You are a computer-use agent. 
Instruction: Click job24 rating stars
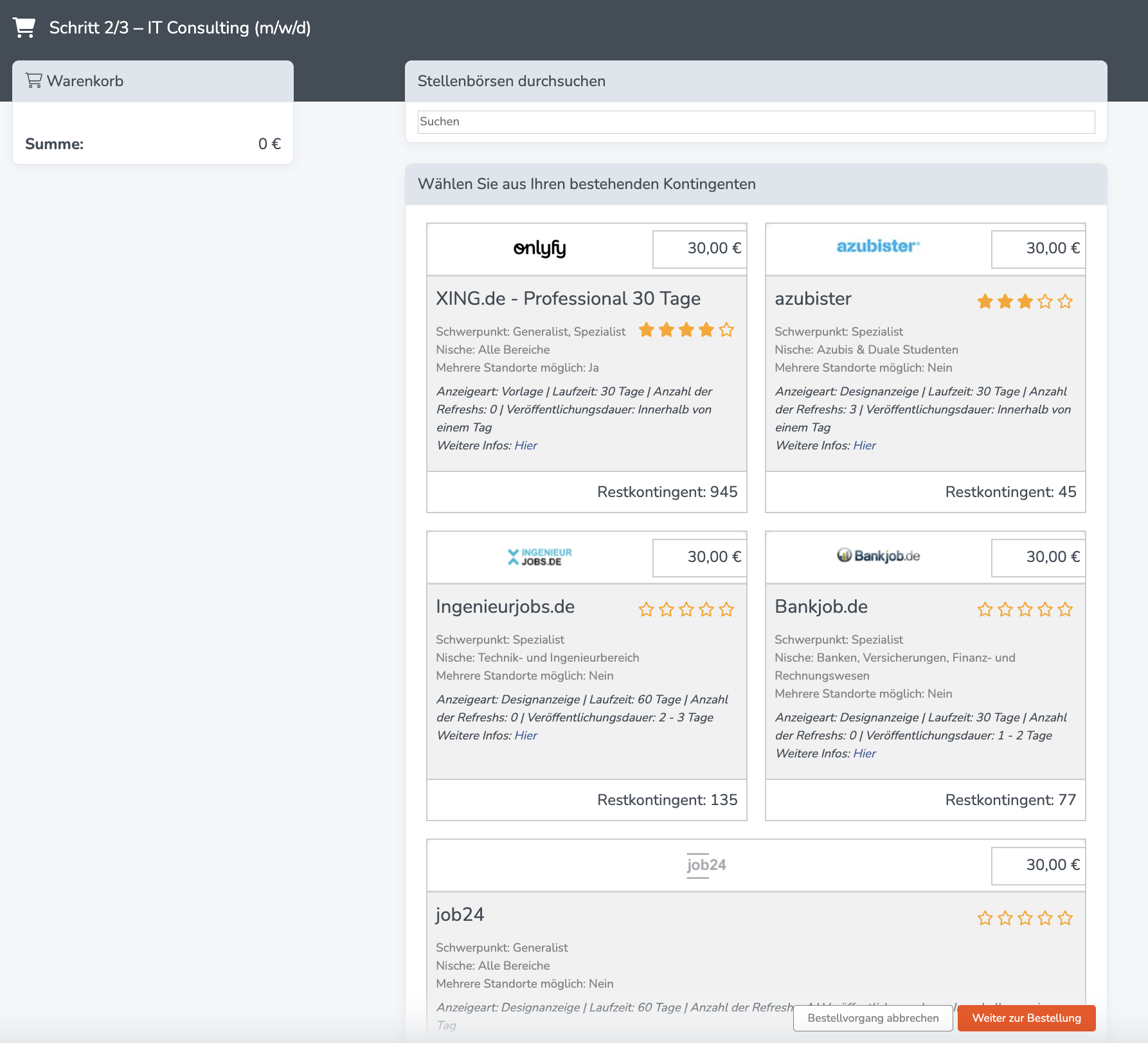(x=1025, y=918)
